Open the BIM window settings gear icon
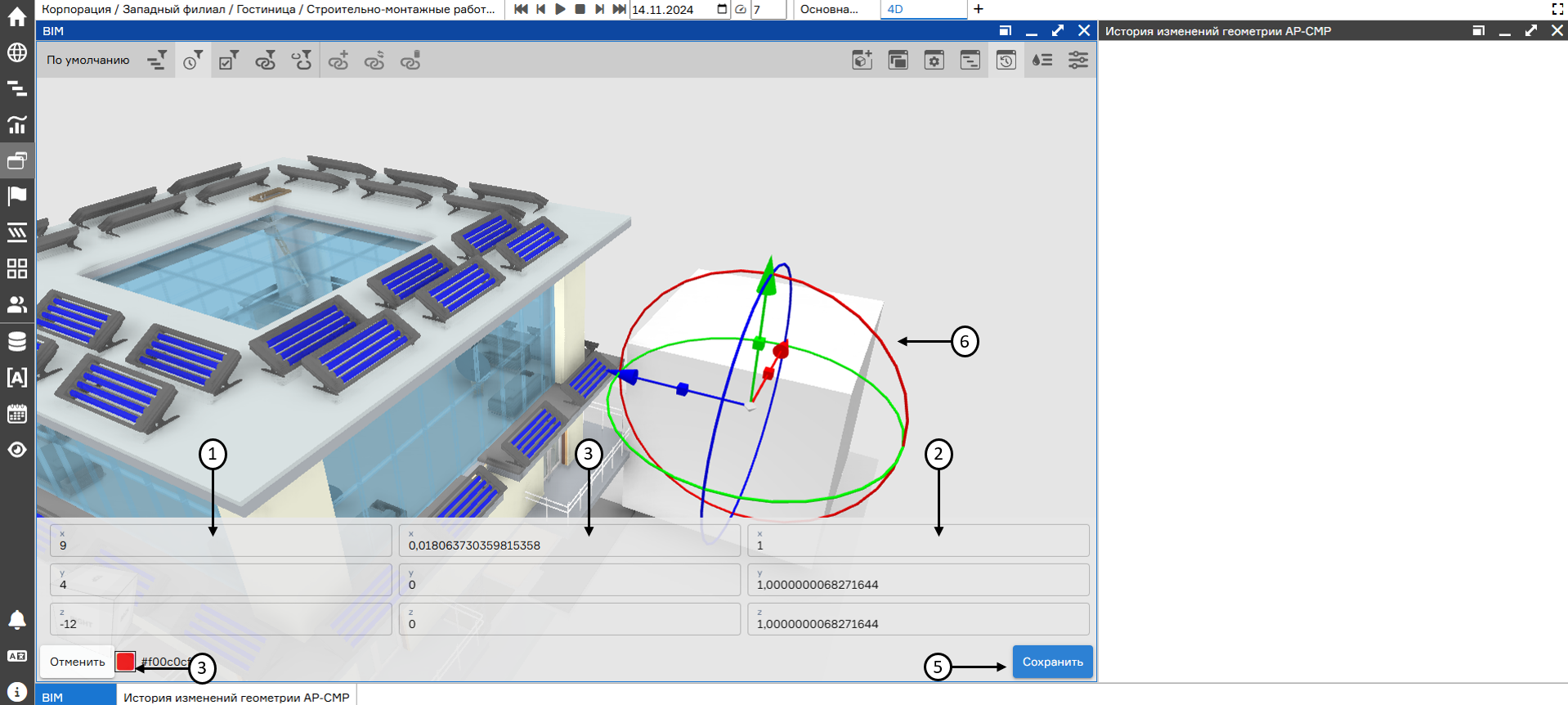Image resolution: width=1568 pixels, height=705 pixels. point(934,61)
